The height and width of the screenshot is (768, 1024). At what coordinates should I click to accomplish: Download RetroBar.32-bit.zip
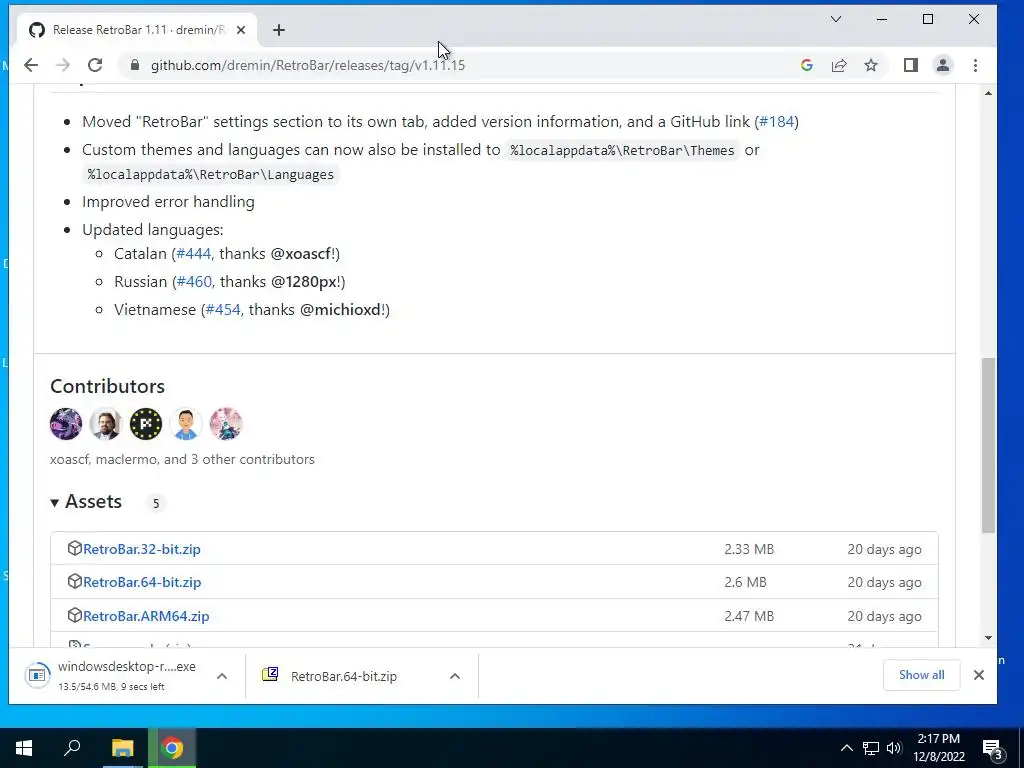[142, 549]
